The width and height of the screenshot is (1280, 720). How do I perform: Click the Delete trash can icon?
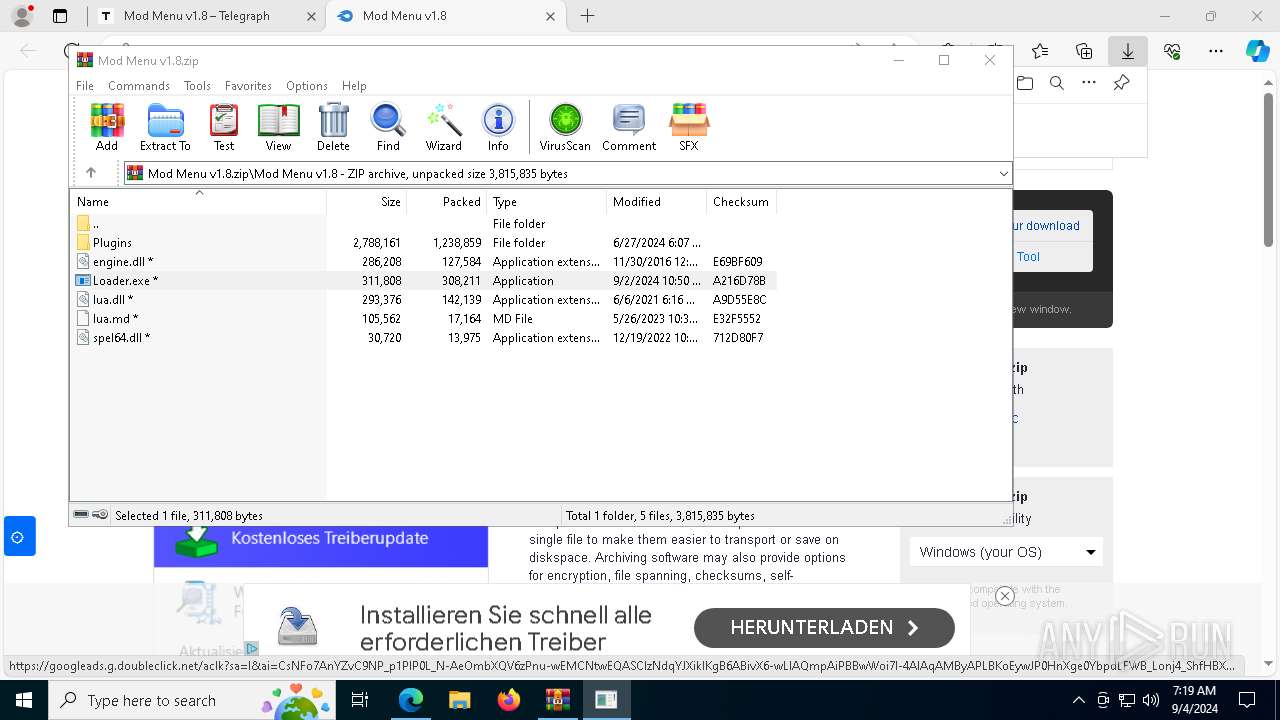click(x=333, y=127)
